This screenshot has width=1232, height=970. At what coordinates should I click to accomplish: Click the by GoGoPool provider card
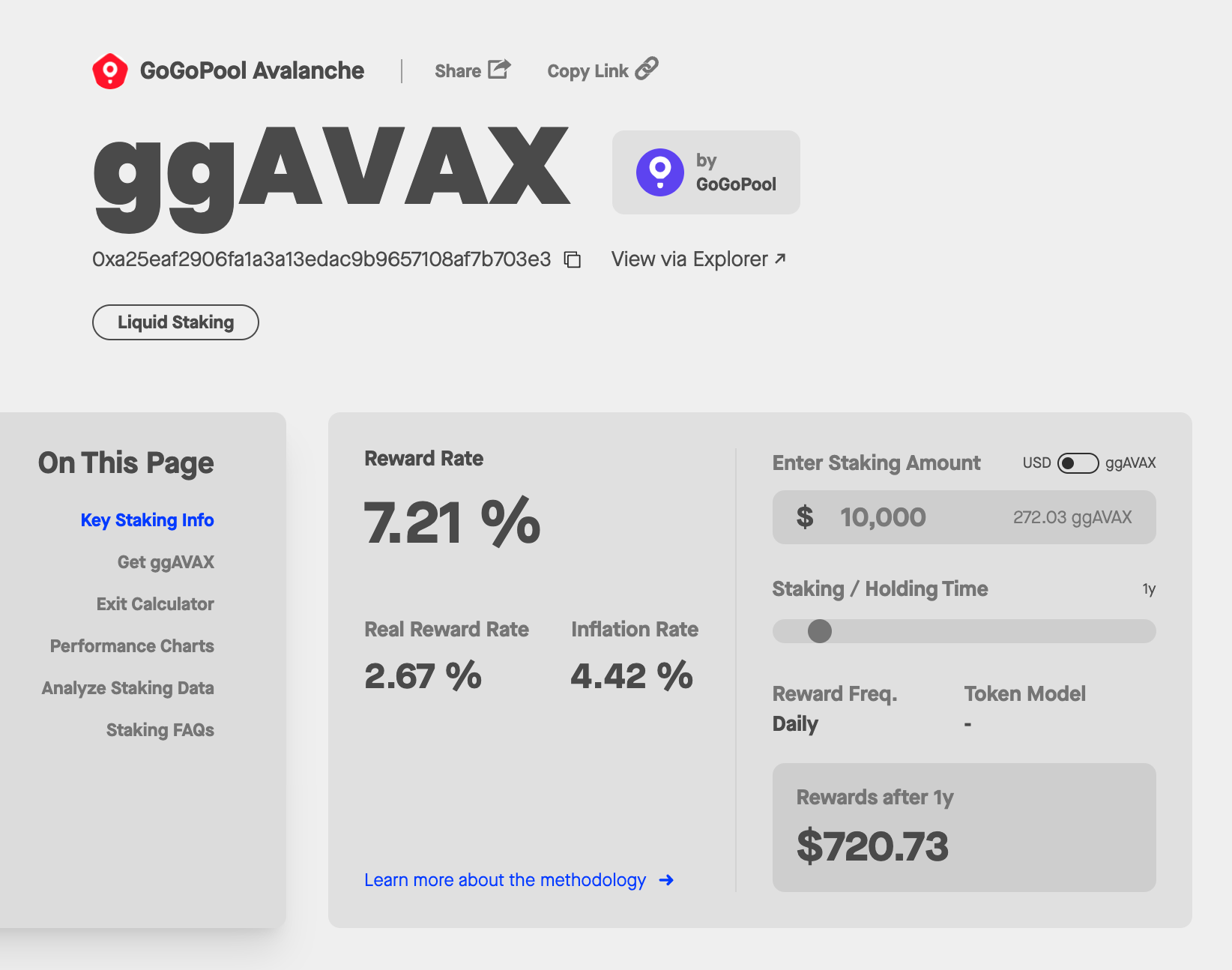[706, 172]
